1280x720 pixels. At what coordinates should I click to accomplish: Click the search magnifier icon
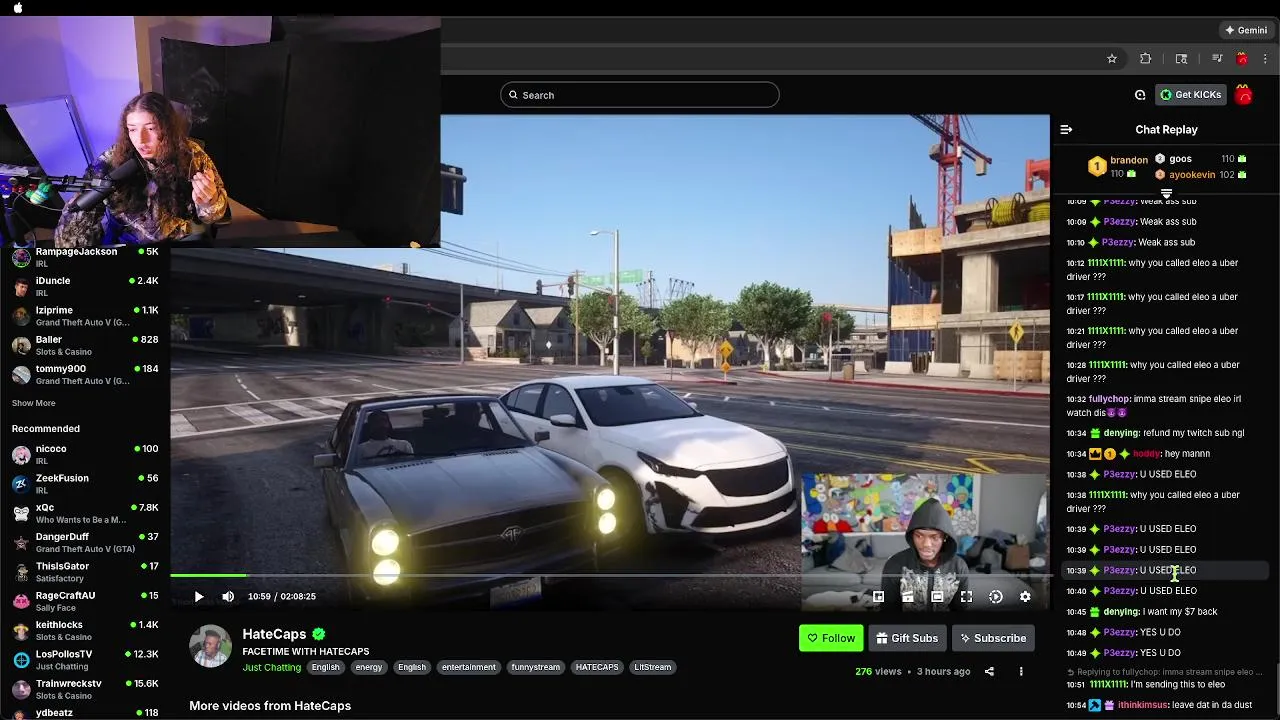tap(514, 95)
